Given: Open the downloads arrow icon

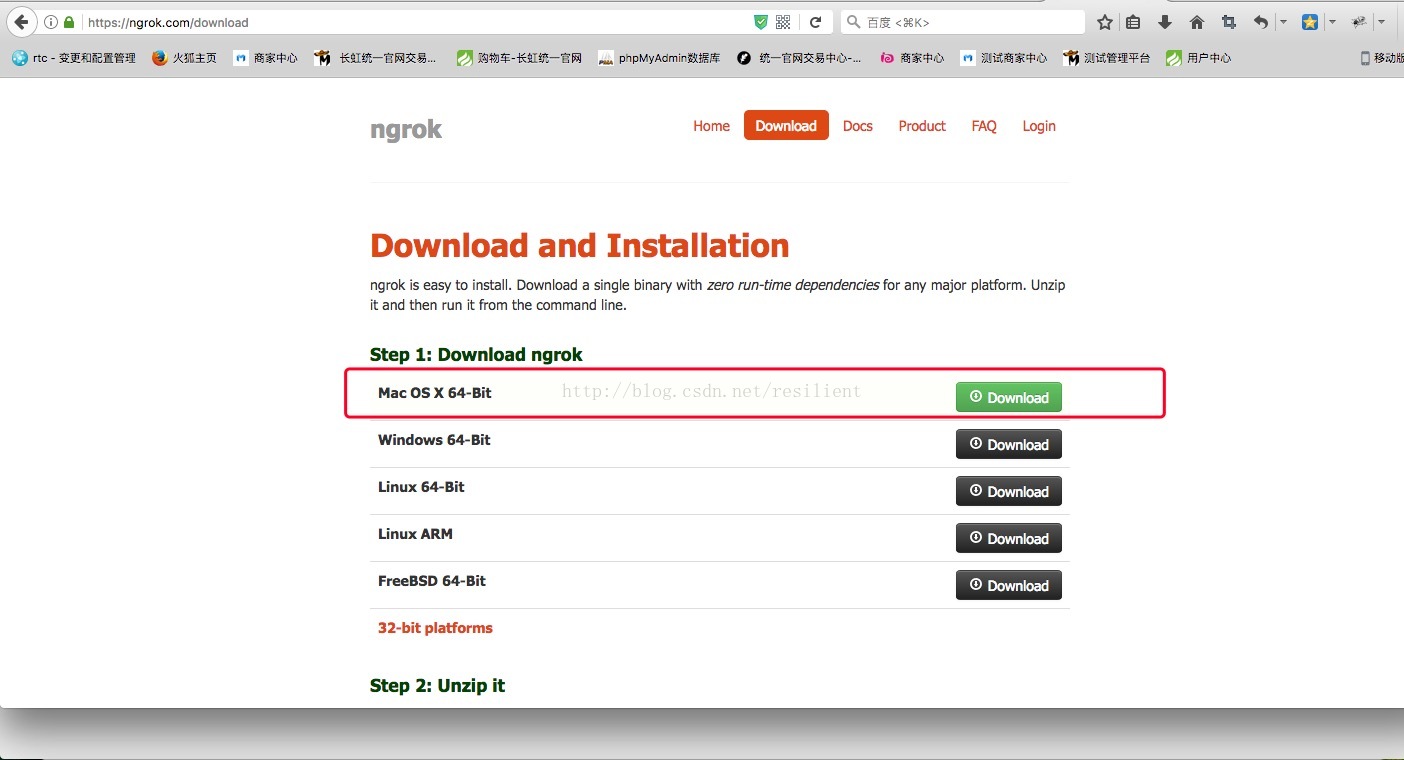Looking at the screenshot, I should tap(1165, 22).
